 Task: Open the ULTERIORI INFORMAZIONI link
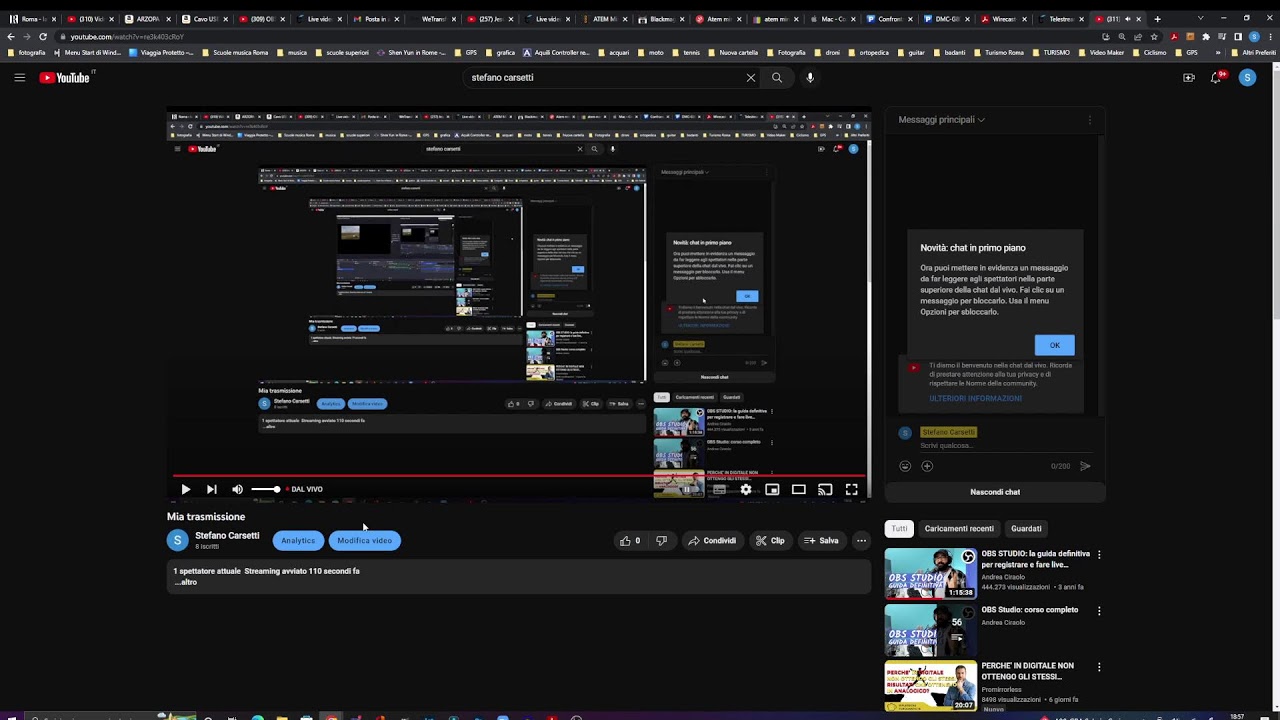975,399
